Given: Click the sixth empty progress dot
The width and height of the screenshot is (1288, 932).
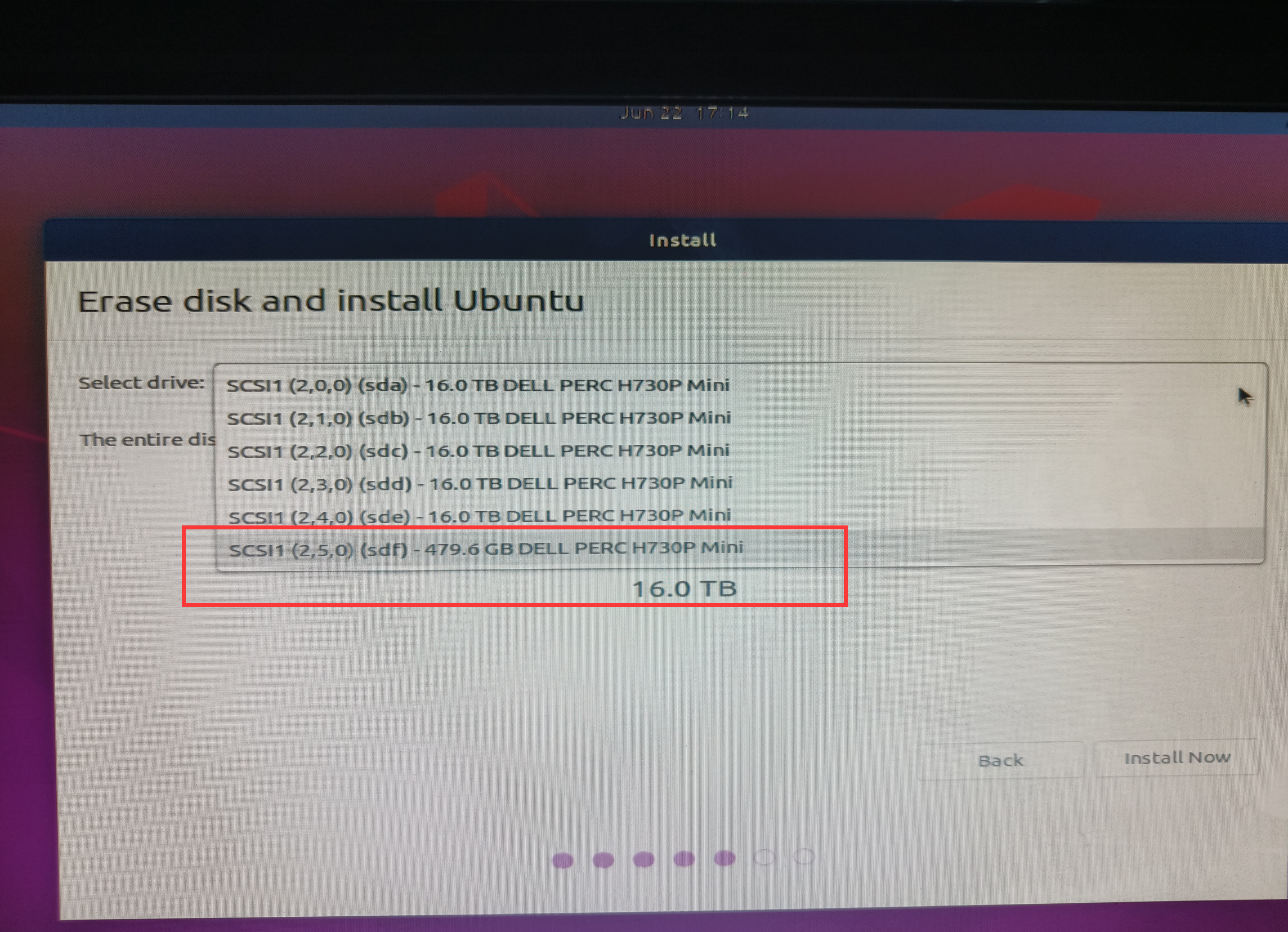Looking at the screenshot, I should pyautogui.click(x=764, y=858).
